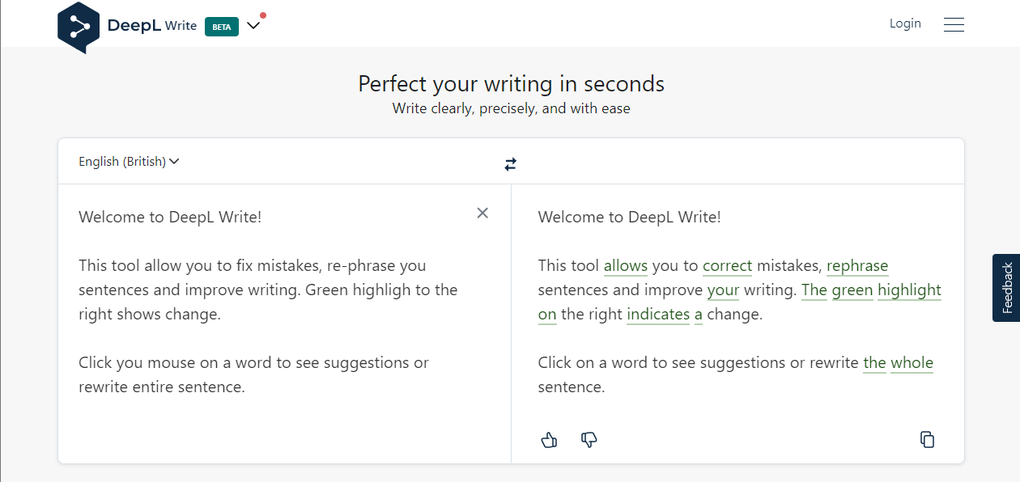Expand the DeepL Write product dropdown
The height and width of the screenshot is (482, 1020).
253,27
